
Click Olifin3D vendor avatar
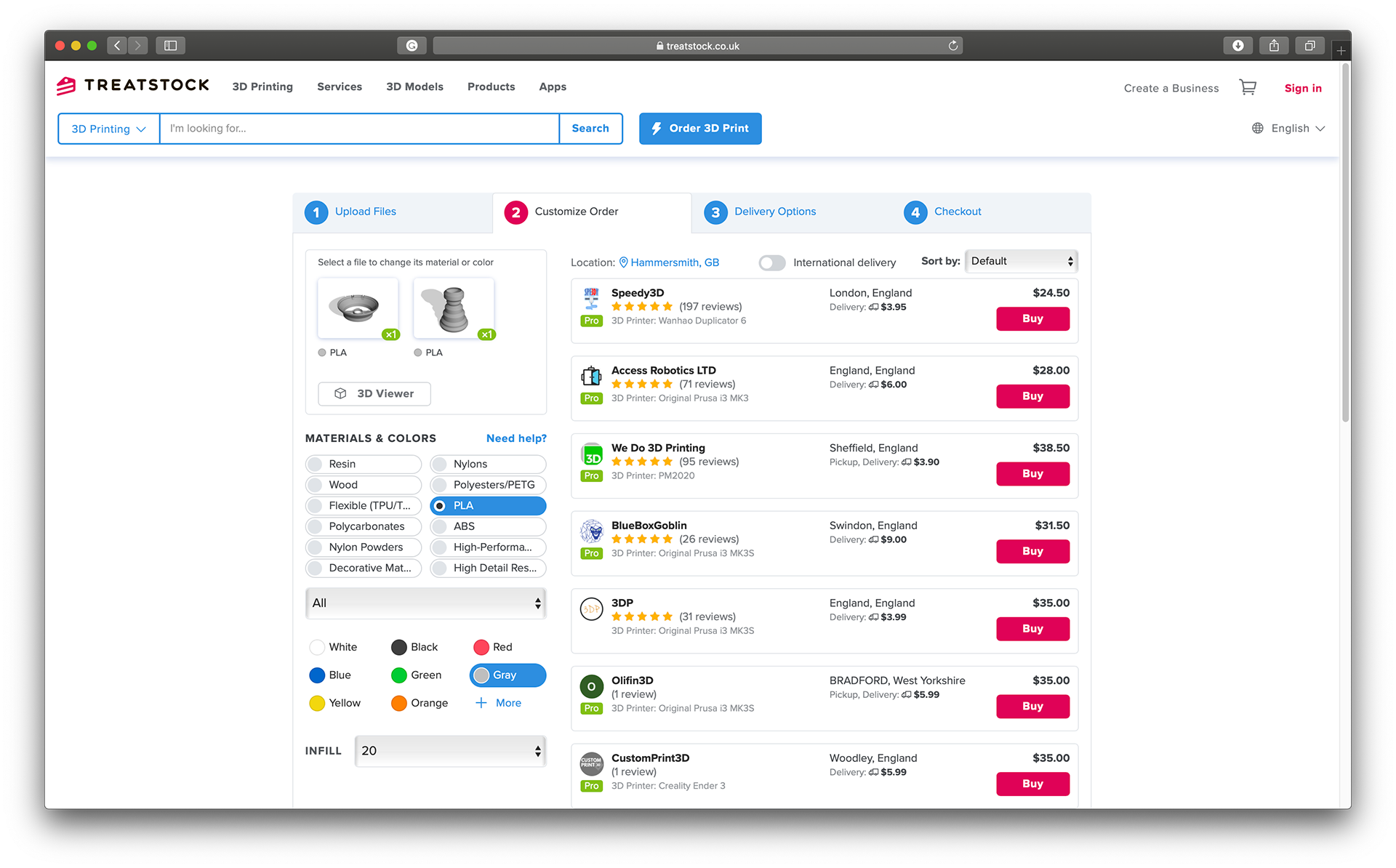click(592, 686)
